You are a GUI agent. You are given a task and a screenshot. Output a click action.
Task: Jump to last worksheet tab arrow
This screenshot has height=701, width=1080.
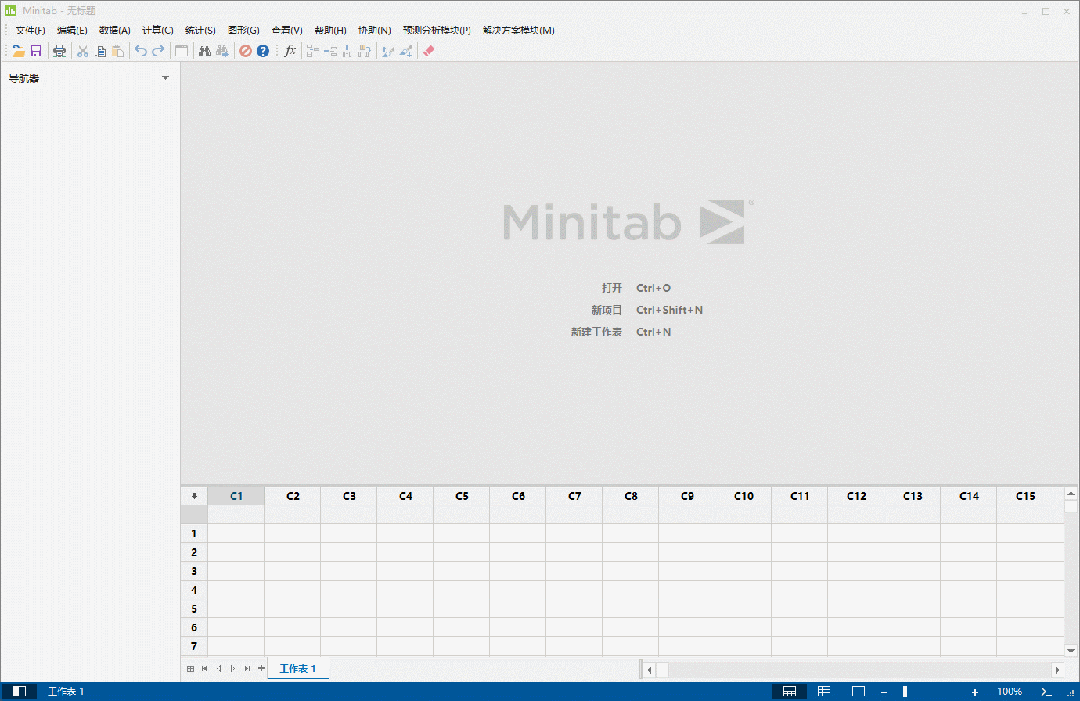pyautogui.click(x=247, y=669)
